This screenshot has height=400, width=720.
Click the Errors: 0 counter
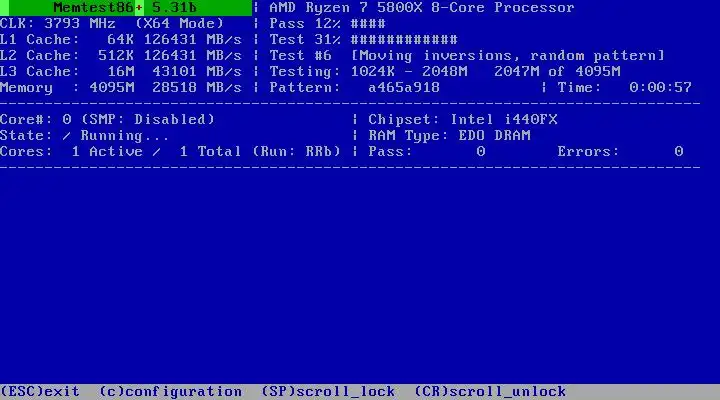(x=620, y=152)
